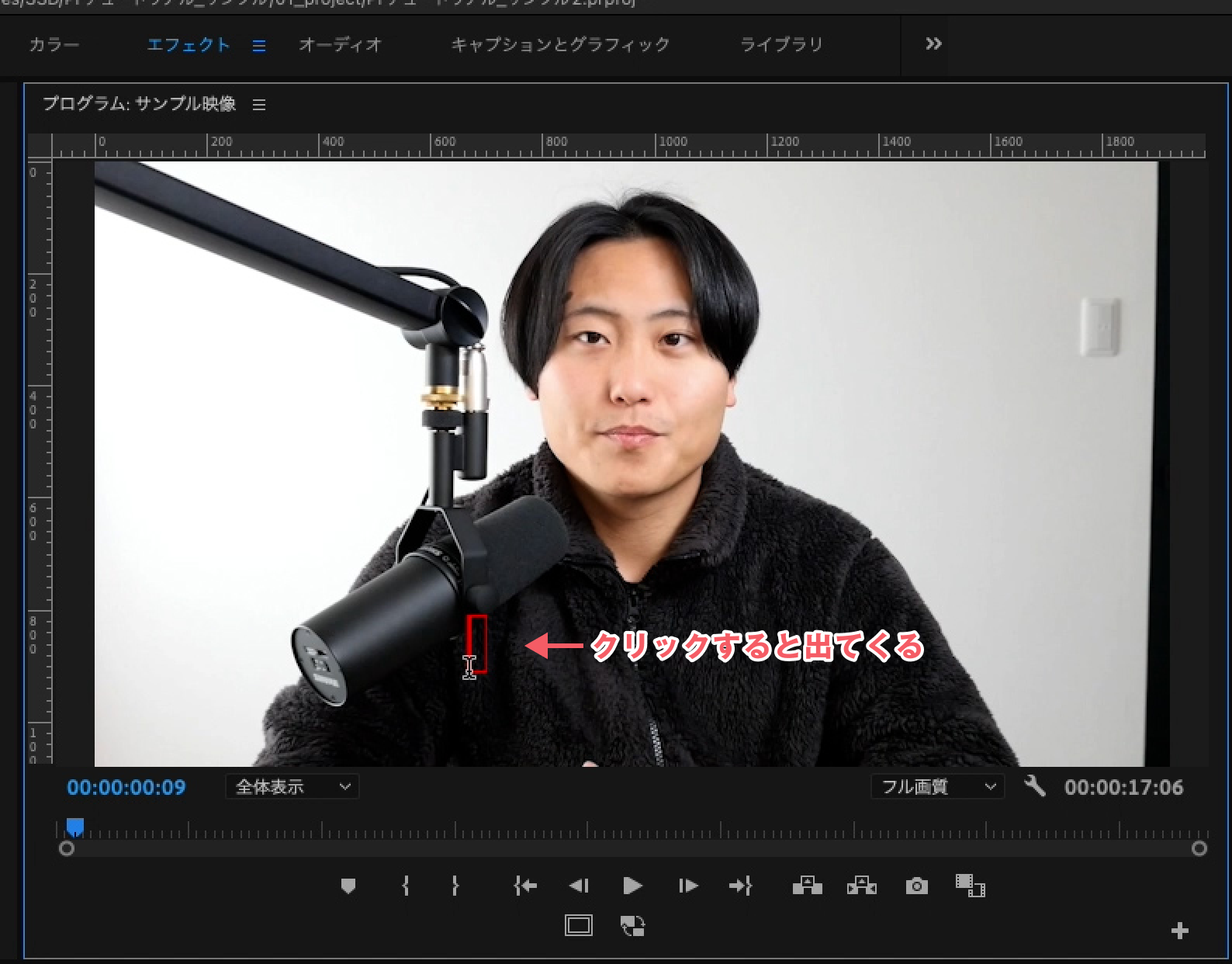Open the キャプションとグラフィック workspace
Image resolution: width=1232 pixels, height=964 pixels.
tap(561, 45)
